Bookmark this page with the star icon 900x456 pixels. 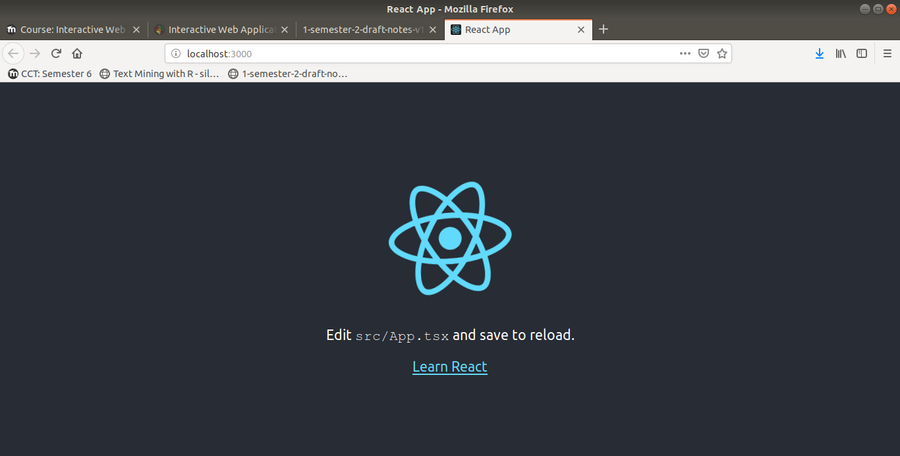click(722, 53)
